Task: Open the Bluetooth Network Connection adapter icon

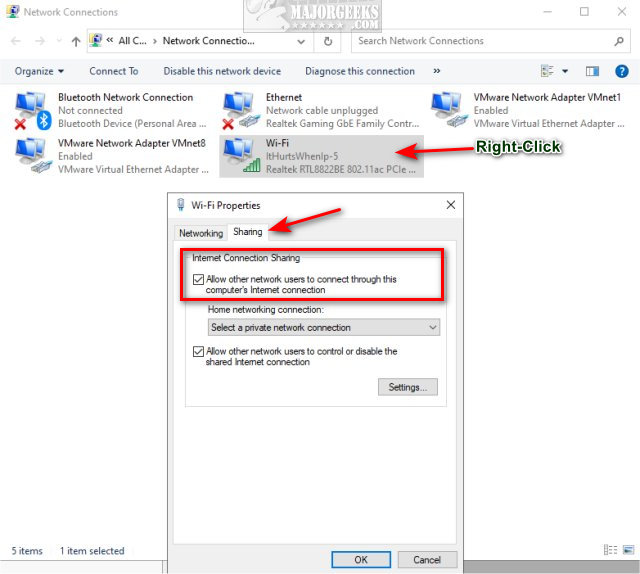Action: coord(33,110)
